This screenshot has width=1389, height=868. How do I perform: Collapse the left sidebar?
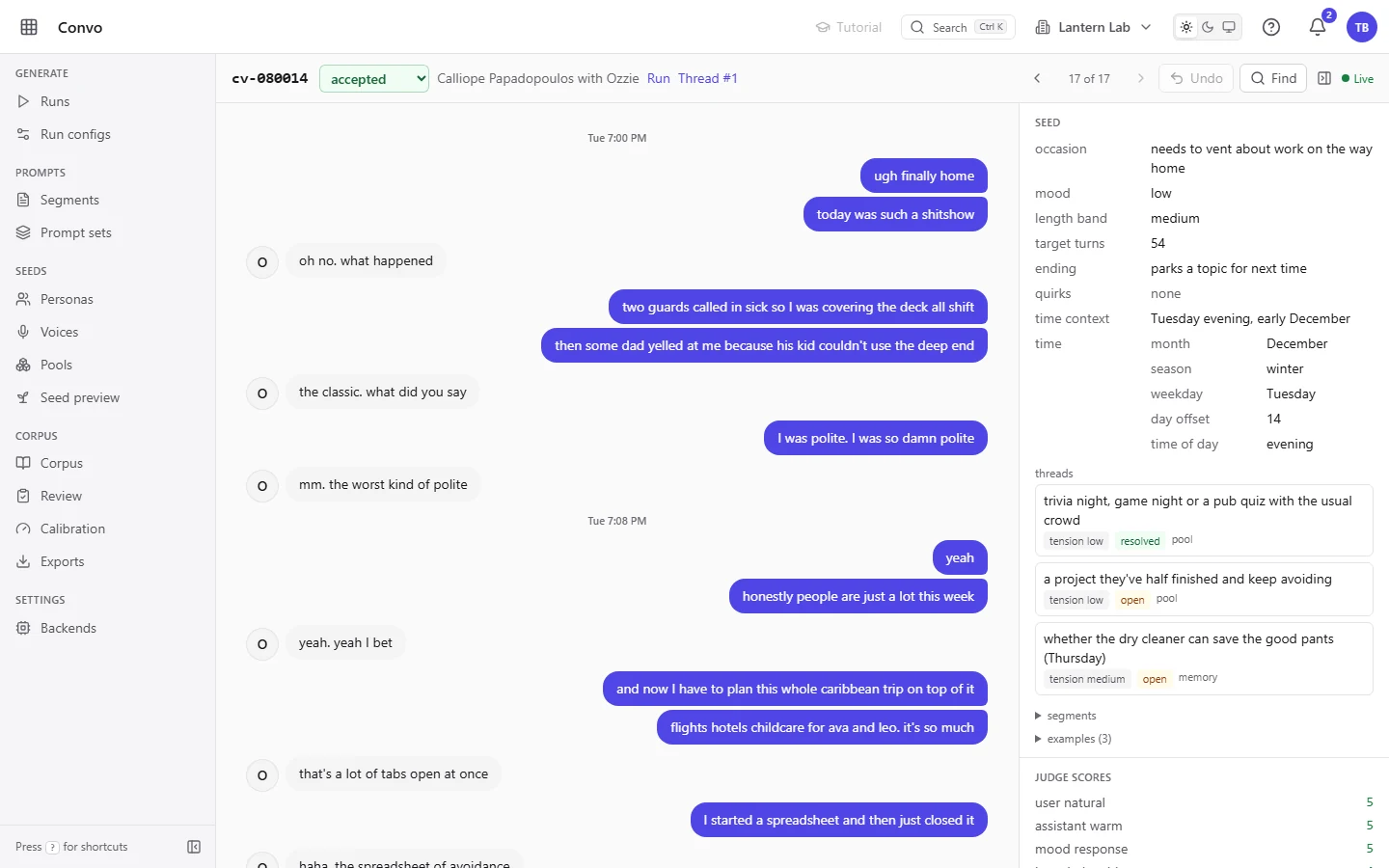click(x=194, y=847)
